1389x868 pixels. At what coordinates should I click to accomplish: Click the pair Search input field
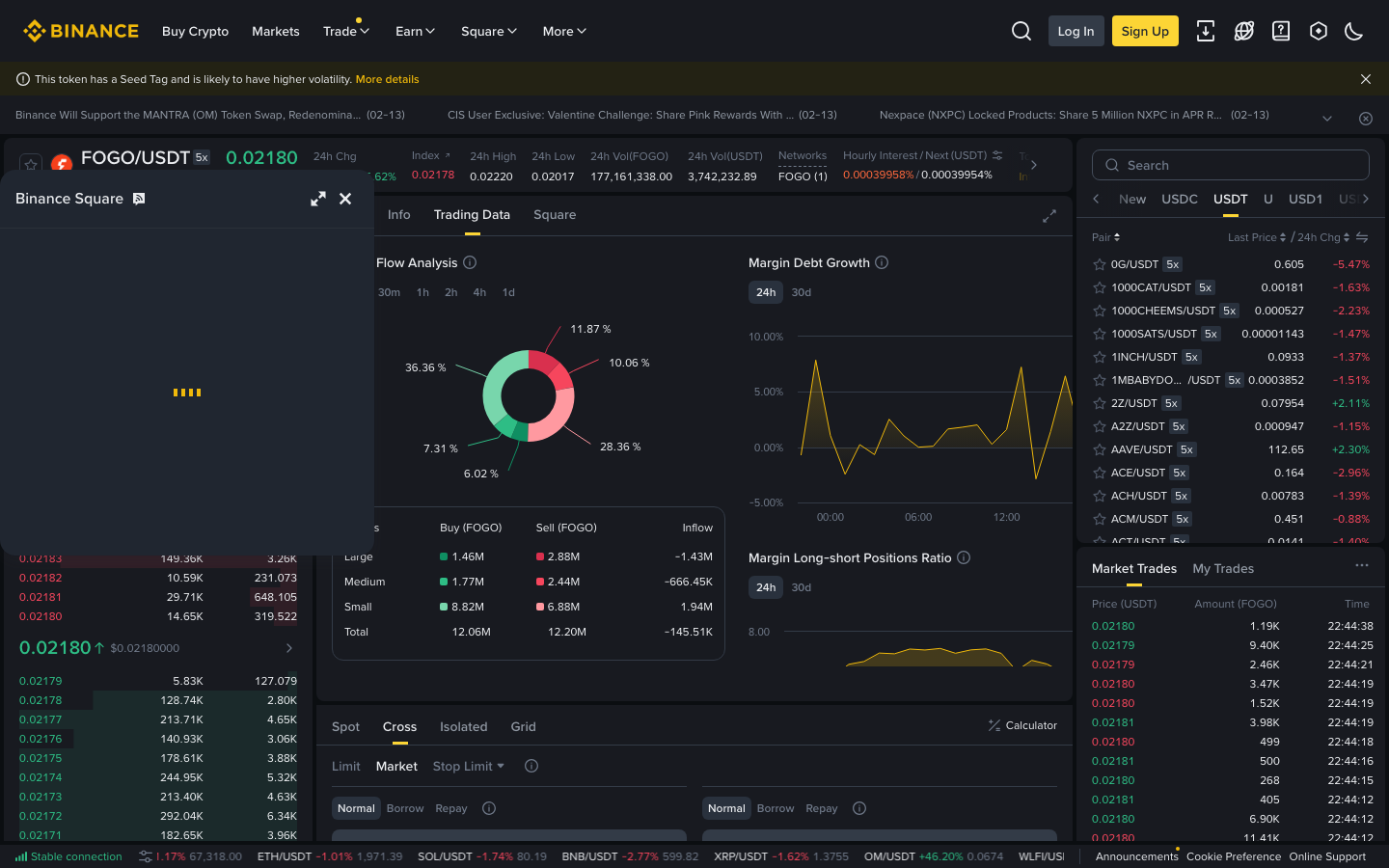coord(1230,165)
